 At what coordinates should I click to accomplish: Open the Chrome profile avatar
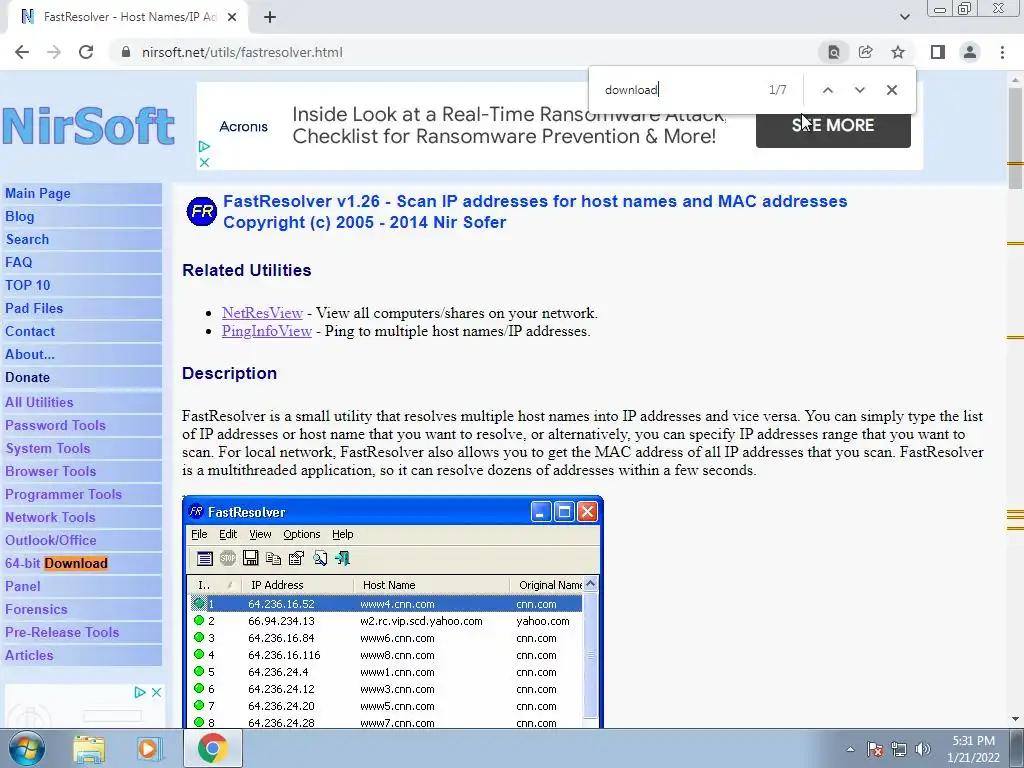click(x=970, y=52)
